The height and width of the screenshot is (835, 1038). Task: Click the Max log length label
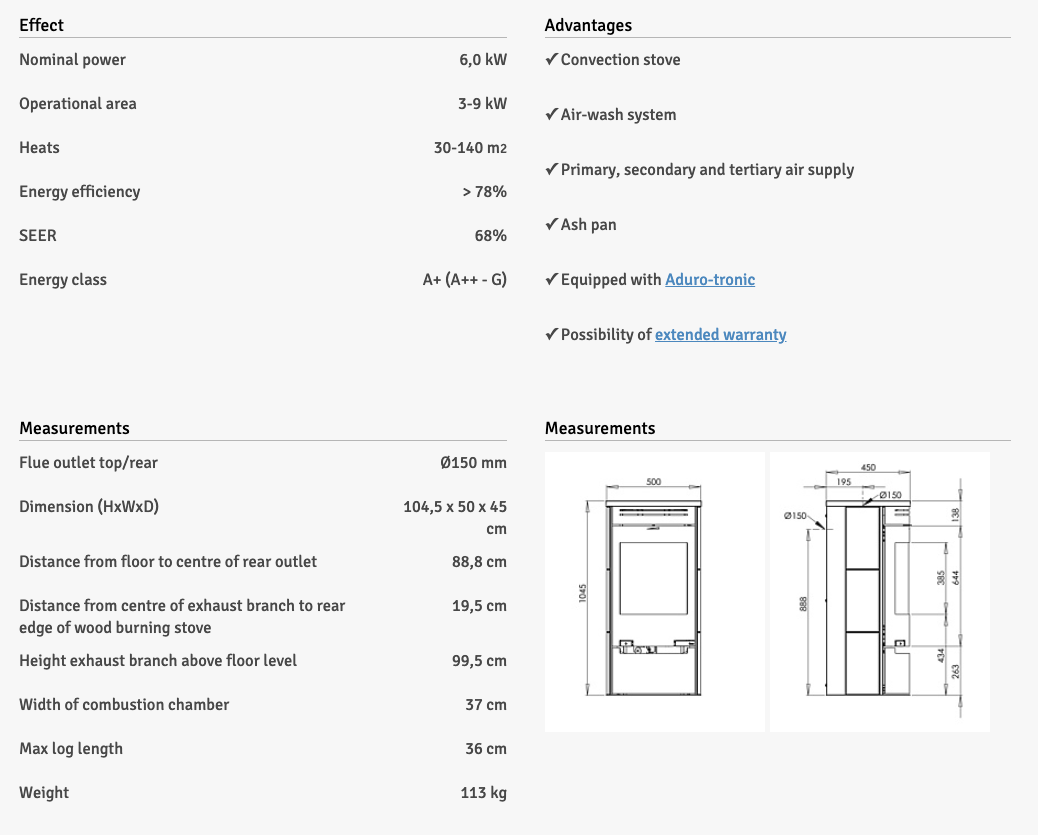(x=71, y=749)
